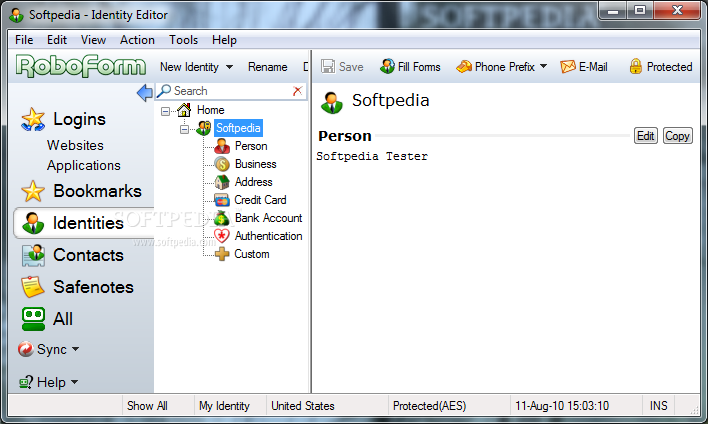
Task: Click the Bank Account money bag icon
Action: tap(222, 218)
